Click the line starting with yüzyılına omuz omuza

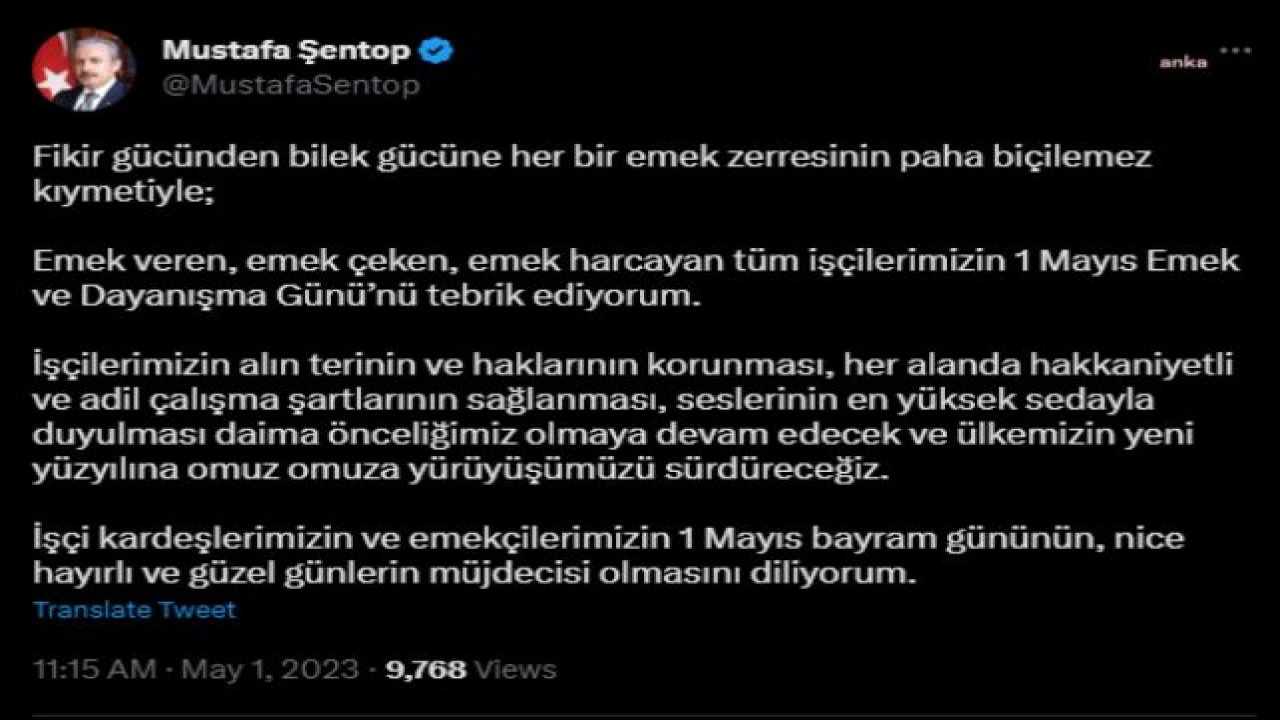(x=461, y=471)
